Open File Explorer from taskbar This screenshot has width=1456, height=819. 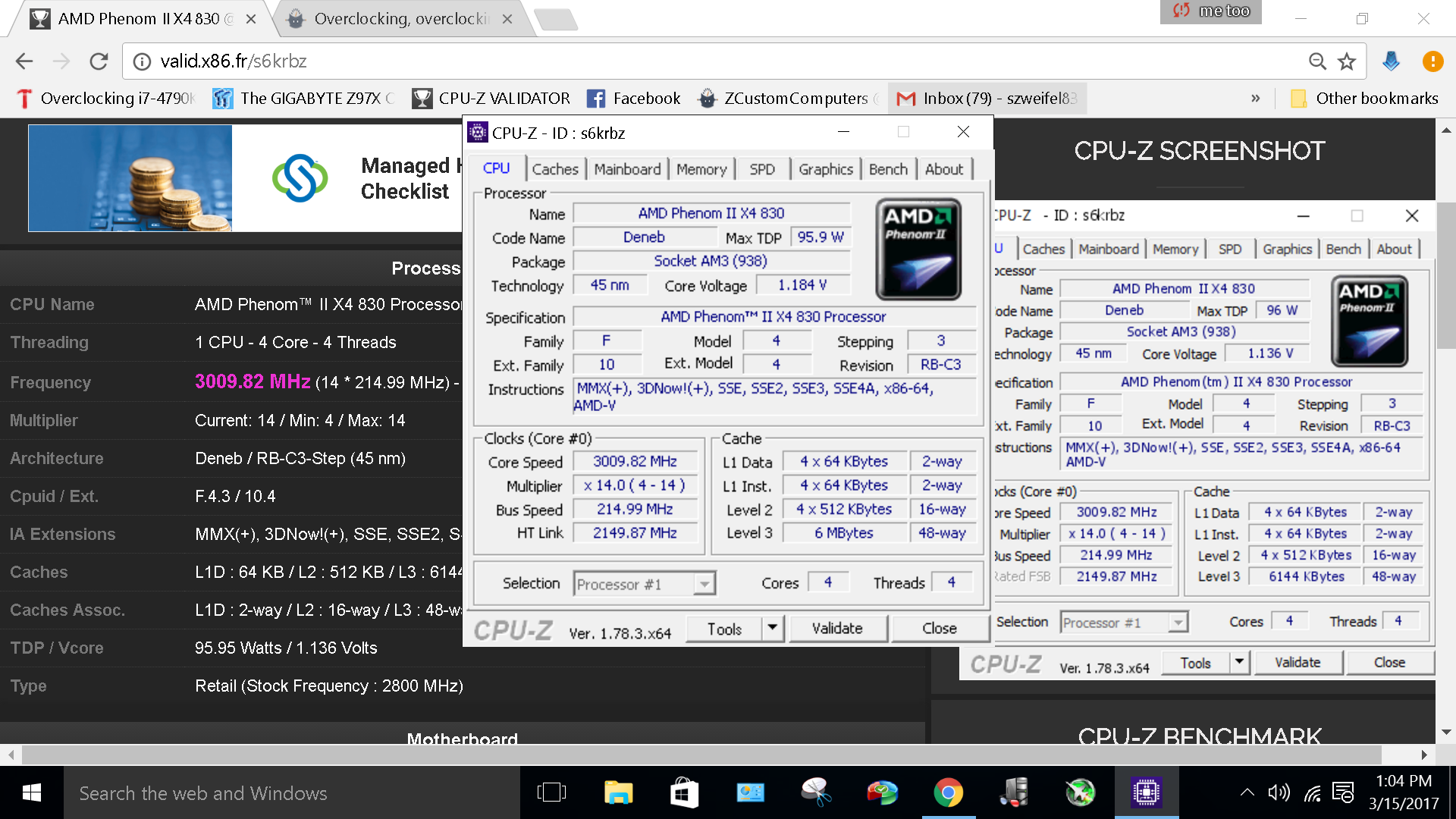tap(618, 793)
